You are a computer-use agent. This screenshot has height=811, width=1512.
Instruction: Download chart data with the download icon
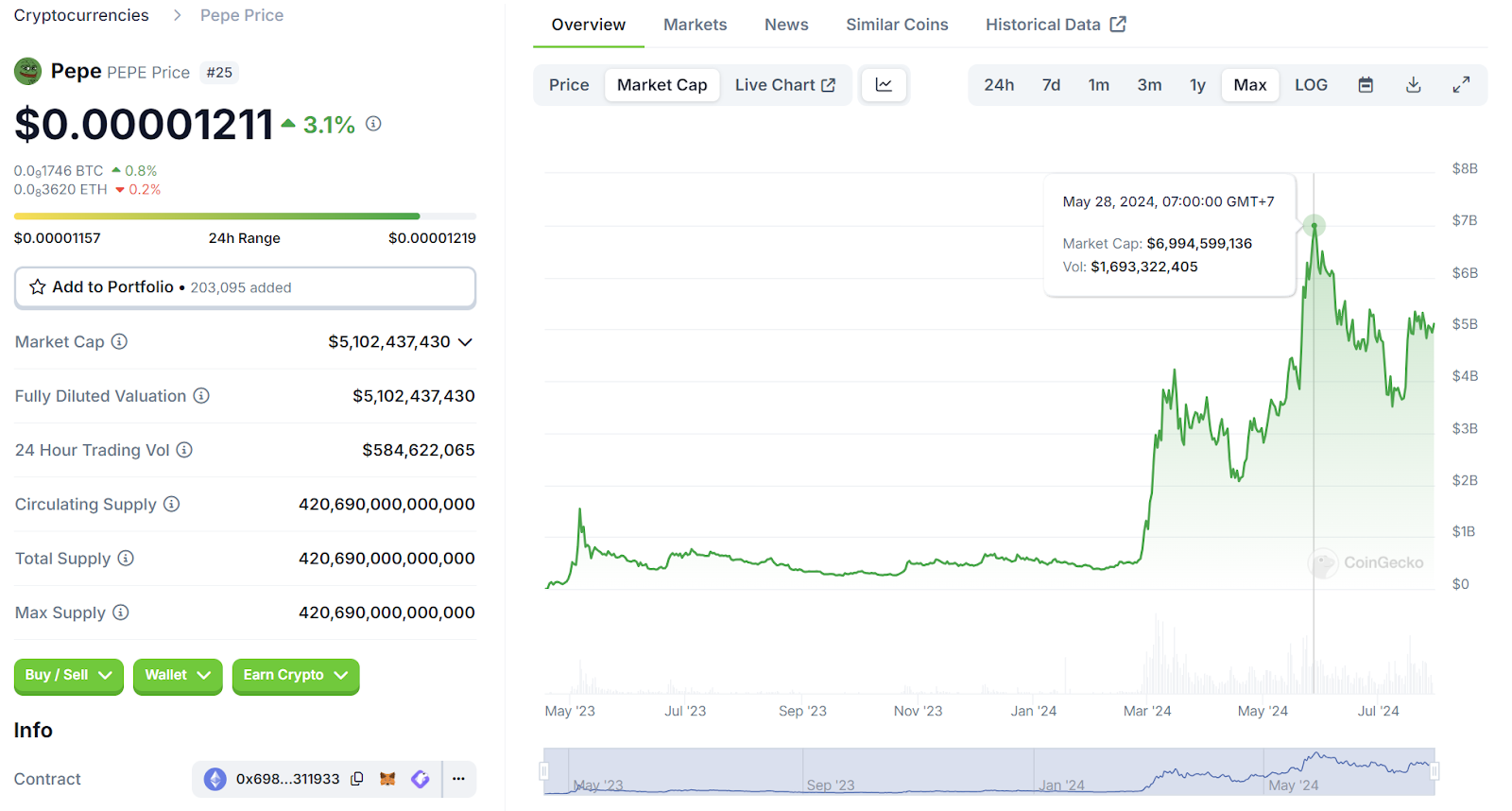pyautogui.click(x=1413, y=85)
